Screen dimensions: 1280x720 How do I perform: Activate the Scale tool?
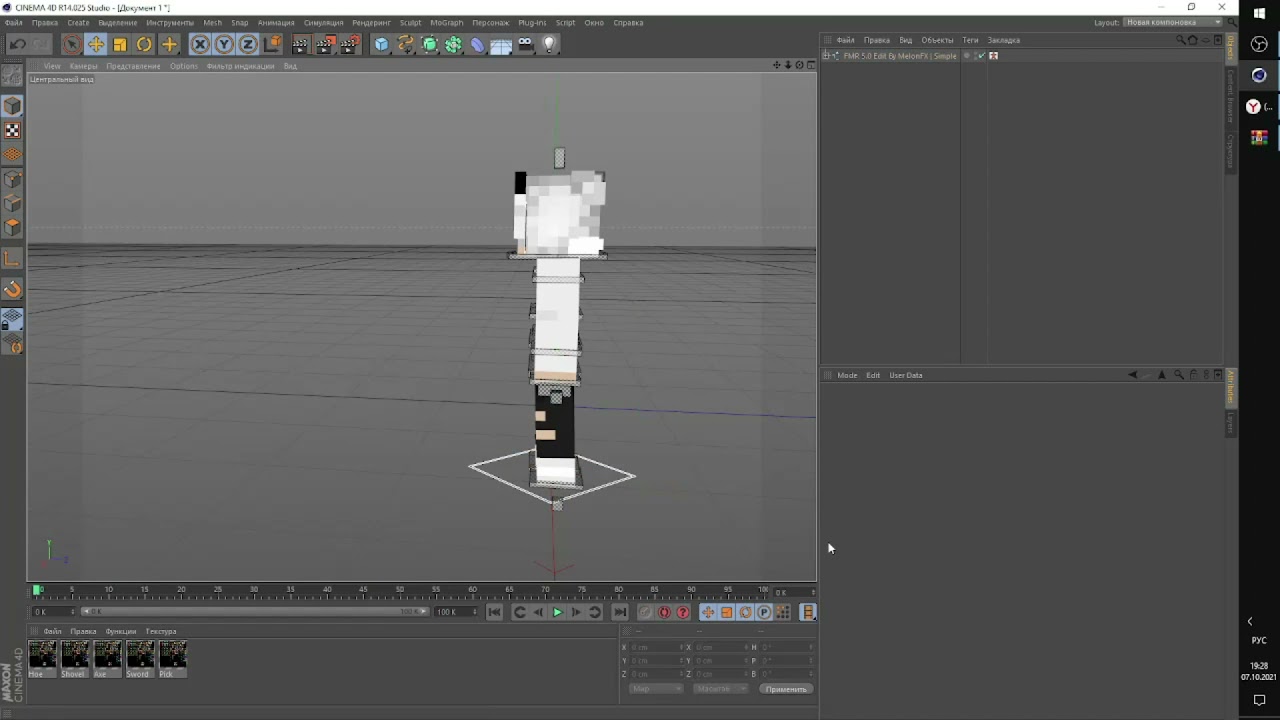click(120, 44)
